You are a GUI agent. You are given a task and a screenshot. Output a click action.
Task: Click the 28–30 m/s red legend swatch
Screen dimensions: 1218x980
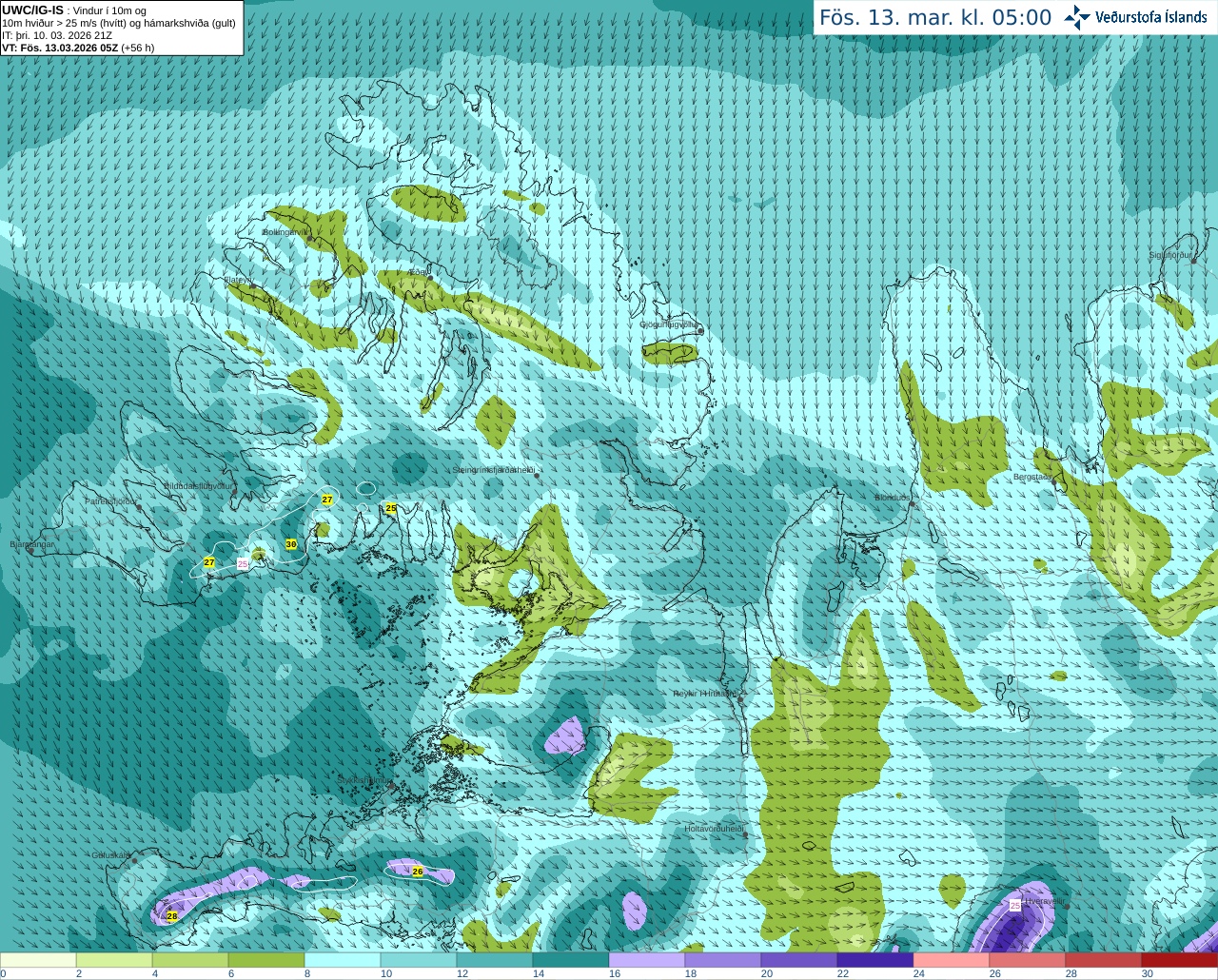1104,960
